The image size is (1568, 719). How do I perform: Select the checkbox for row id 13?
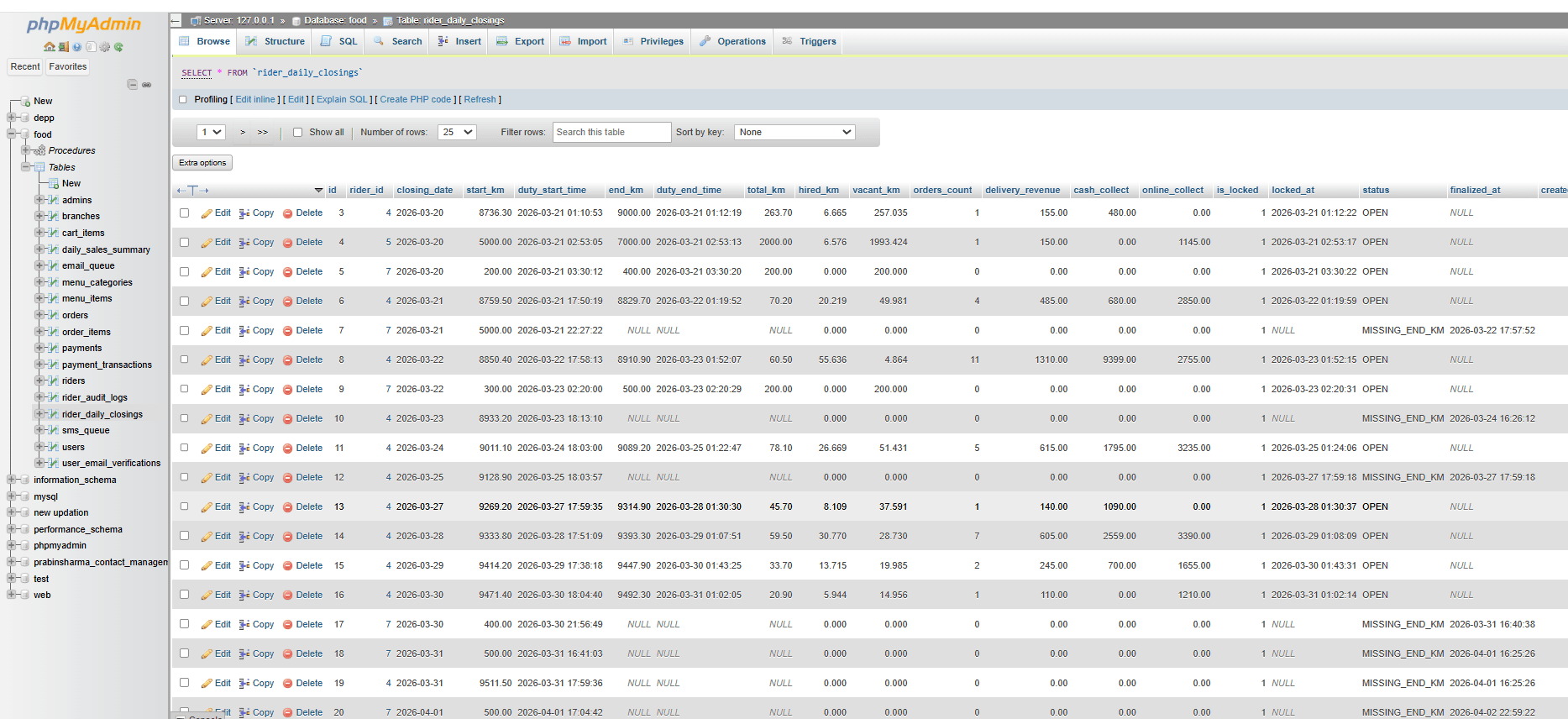pos(184,507)
